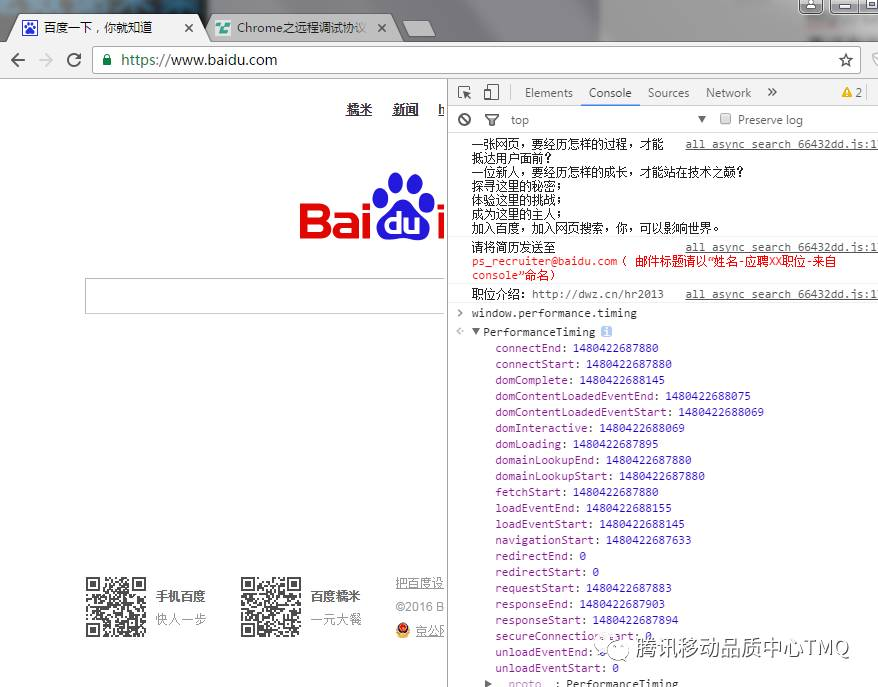Activate DevTools inspect element picker

pos(464,92)
